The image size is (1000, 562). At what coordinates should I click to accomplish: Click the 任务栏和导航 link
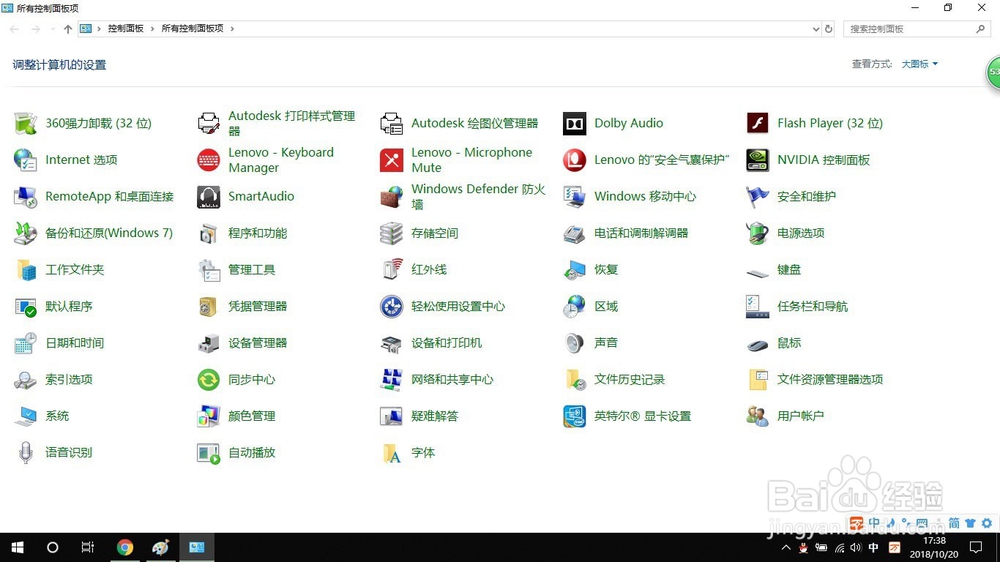812,306
